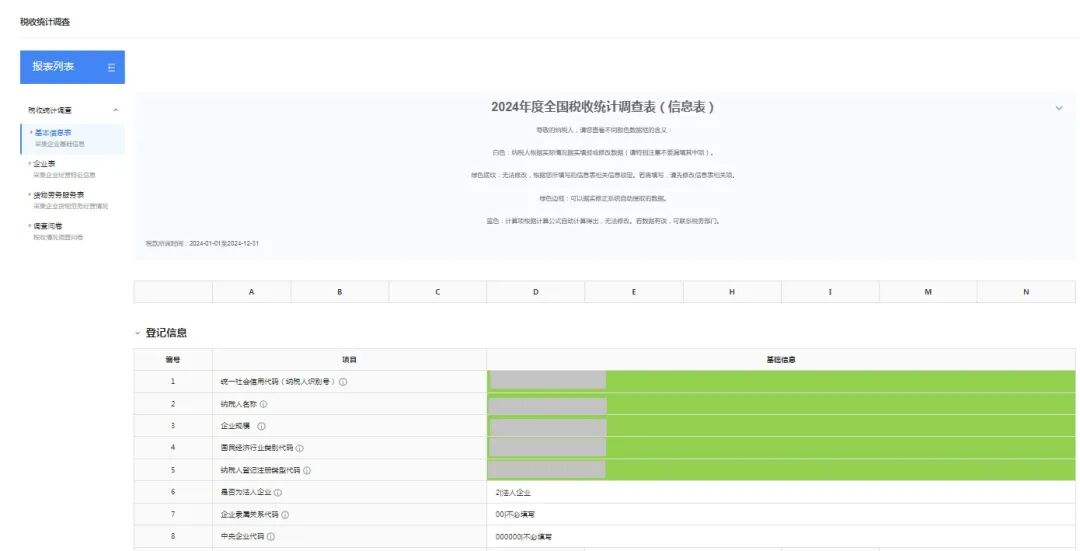Click column header A
The image size is (1080, 551).
tap(251, 292)
